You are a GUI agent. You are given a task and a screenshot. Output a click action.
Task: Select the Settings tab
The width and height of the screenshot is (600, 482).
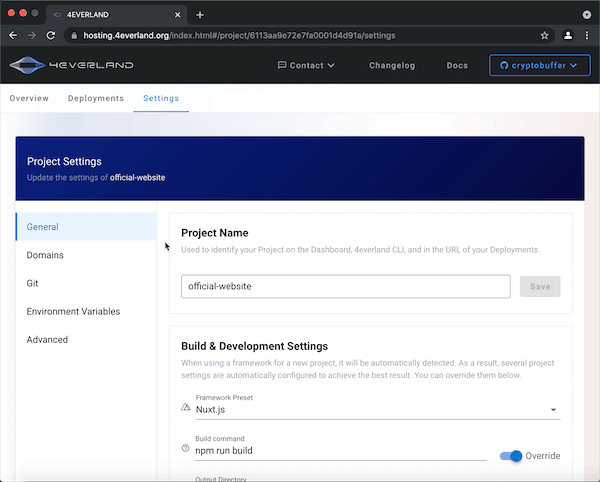pyautogui.click(x=161, y=98)
